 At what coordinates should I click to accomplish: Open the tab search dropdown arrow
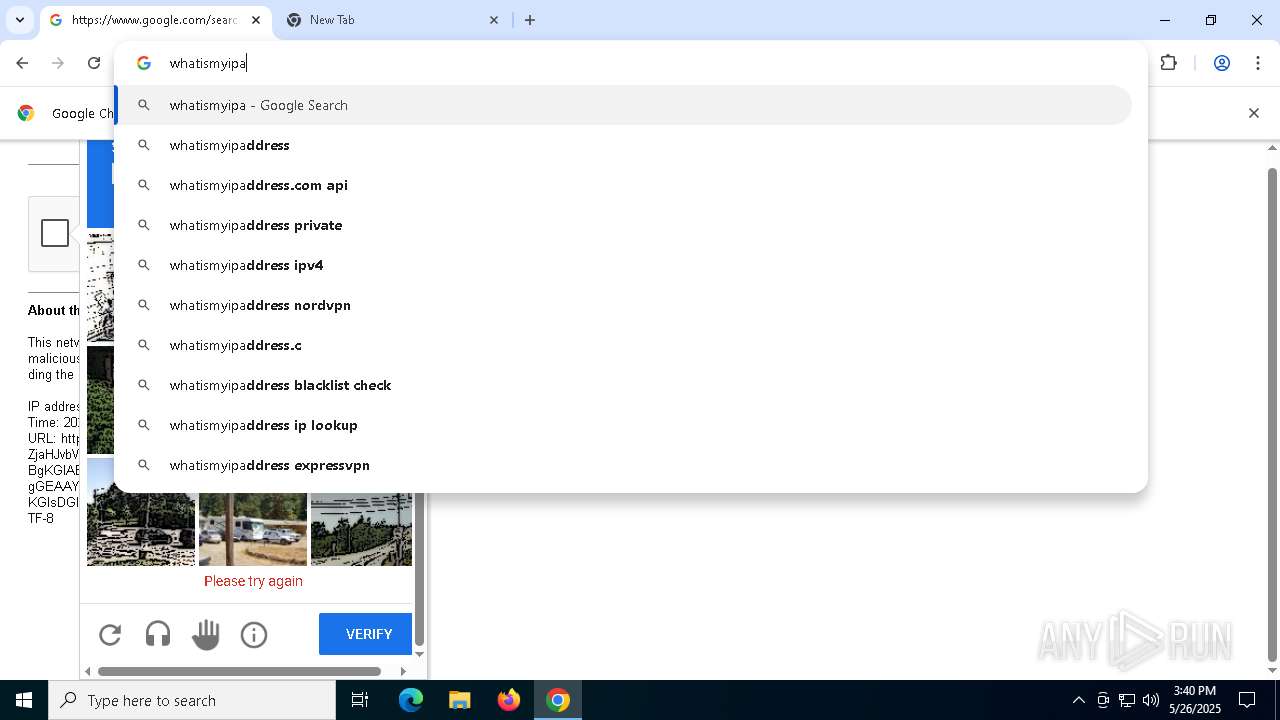click(19, 20)
